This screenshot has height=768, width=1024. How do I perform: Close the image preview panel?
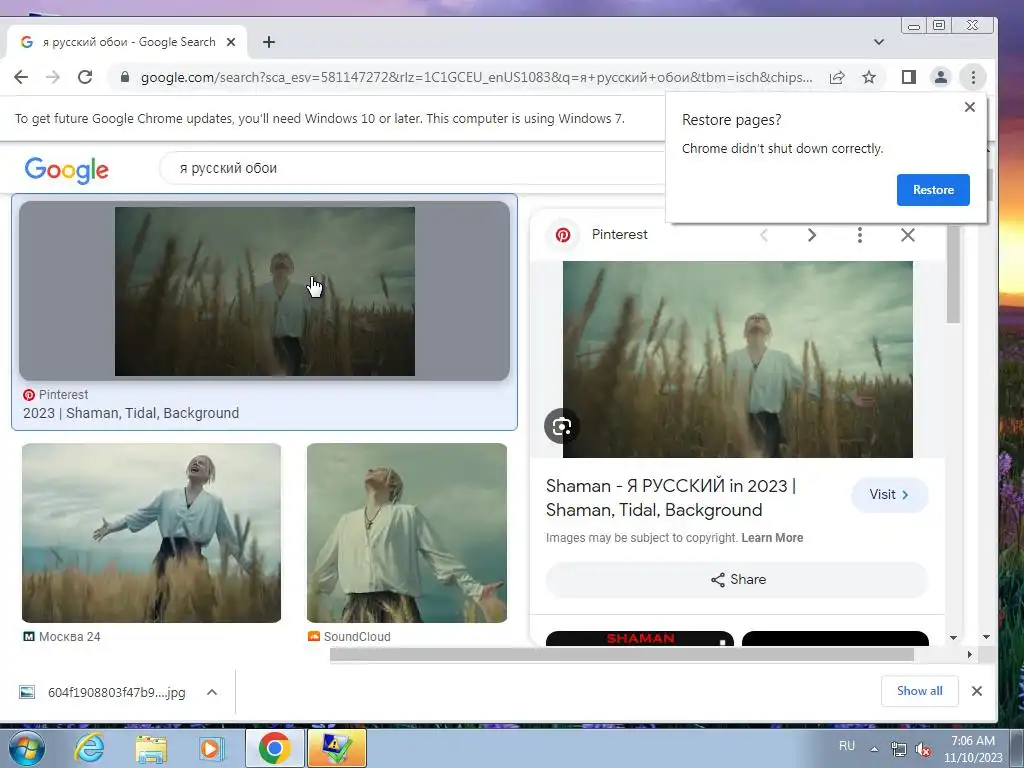[x=908, y=234]
